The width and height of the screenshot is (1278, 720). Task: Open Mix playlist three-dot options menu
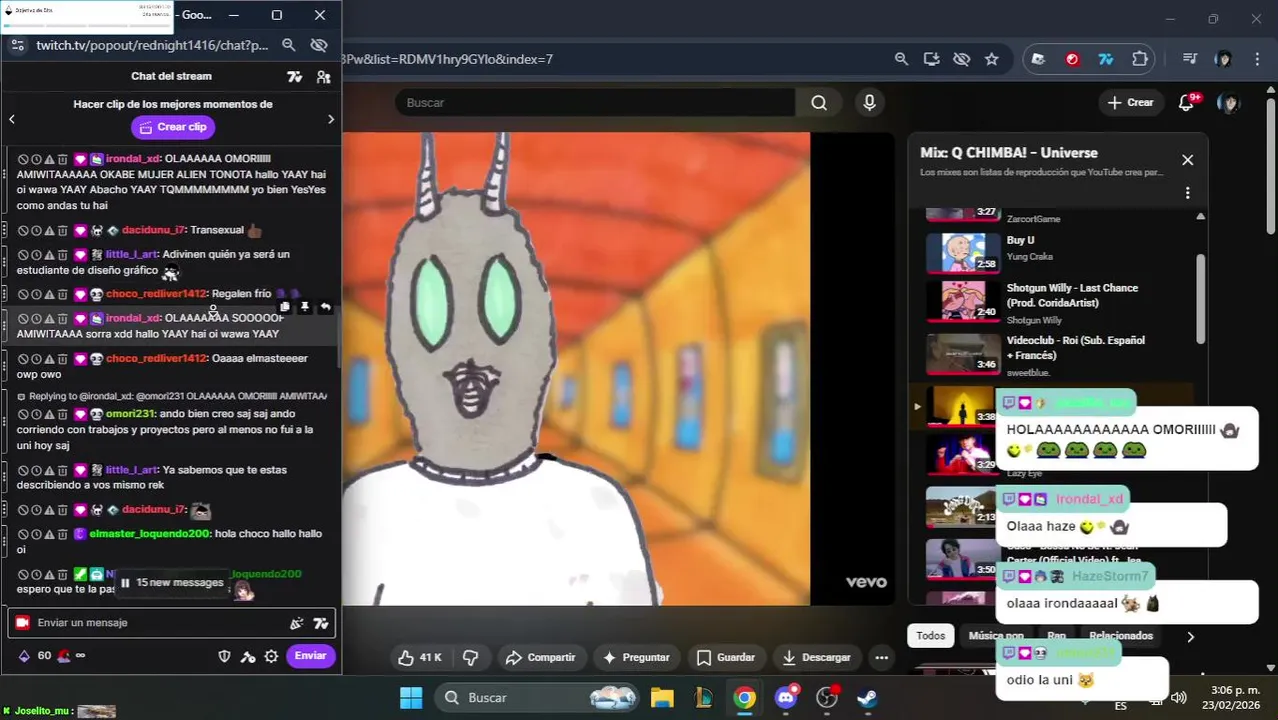click(1187, 193)
